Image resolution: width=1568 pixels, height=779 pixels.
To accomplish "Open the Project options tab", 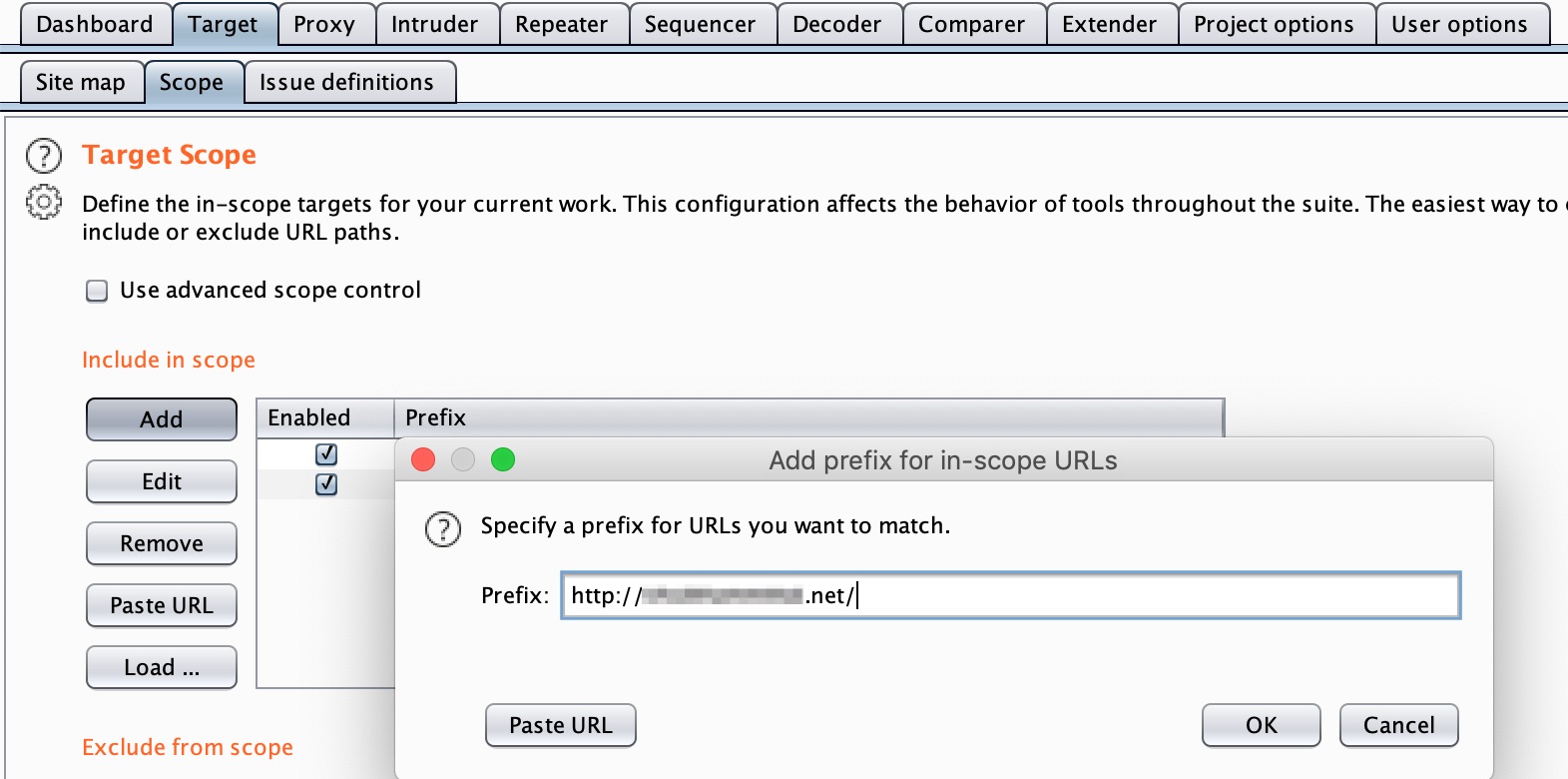I will pos(1274,24).
